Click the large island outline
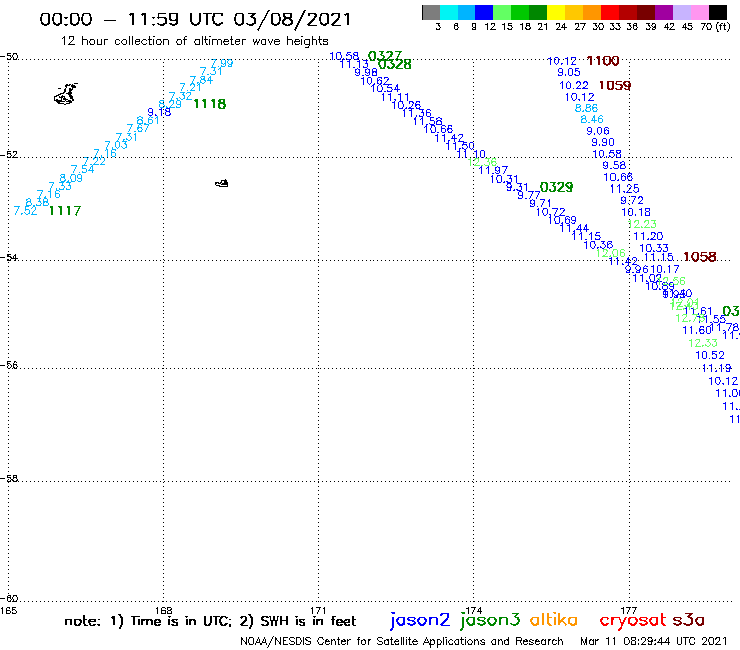The image size is (740, 650). 66,93
